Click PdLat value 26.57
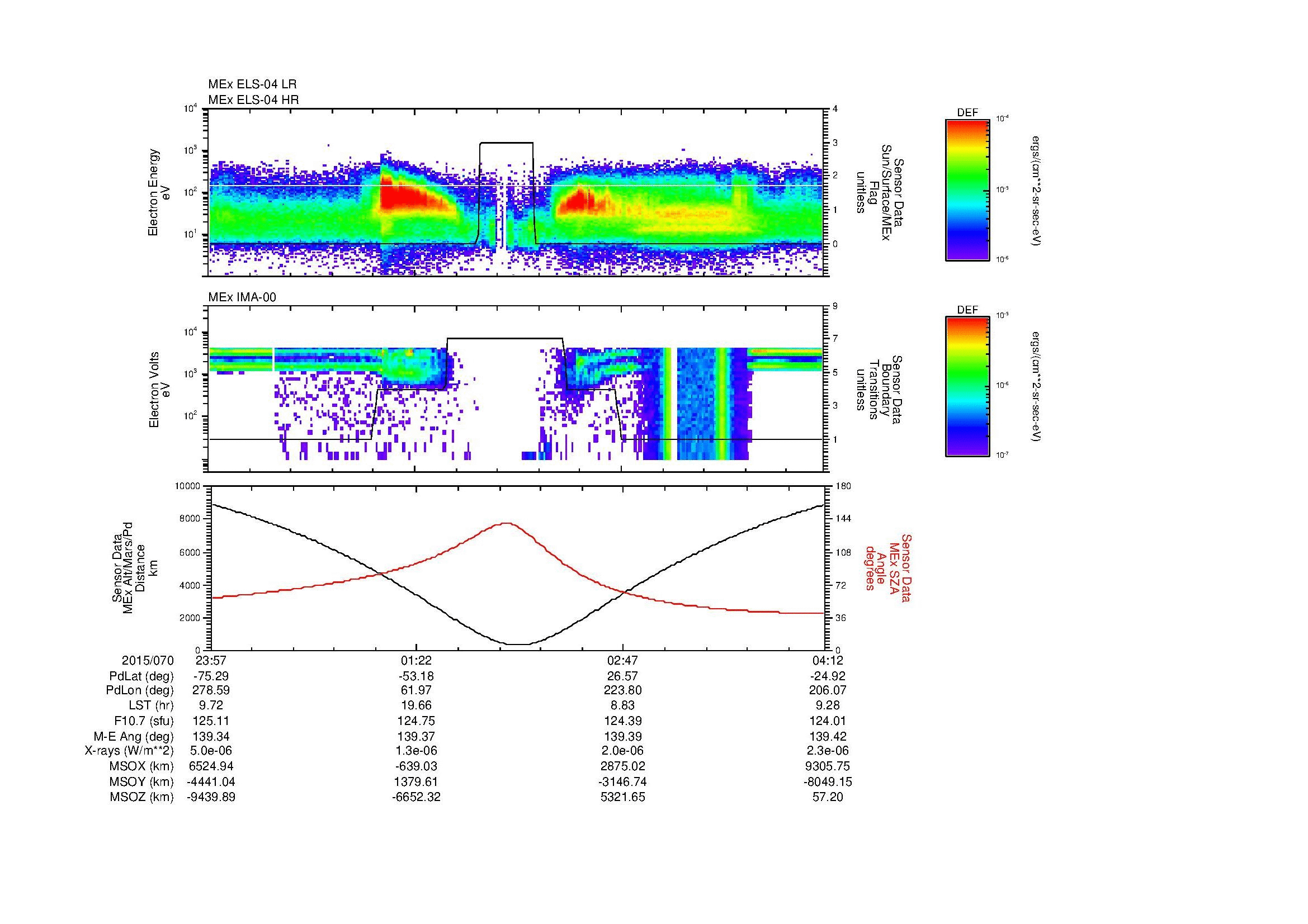This screenshot has height=924, width=1308. click(622, 676)
